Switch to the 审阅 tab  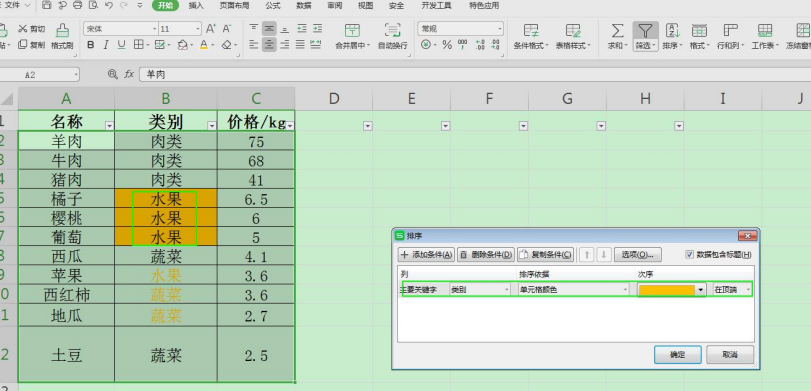click(335, 6)
